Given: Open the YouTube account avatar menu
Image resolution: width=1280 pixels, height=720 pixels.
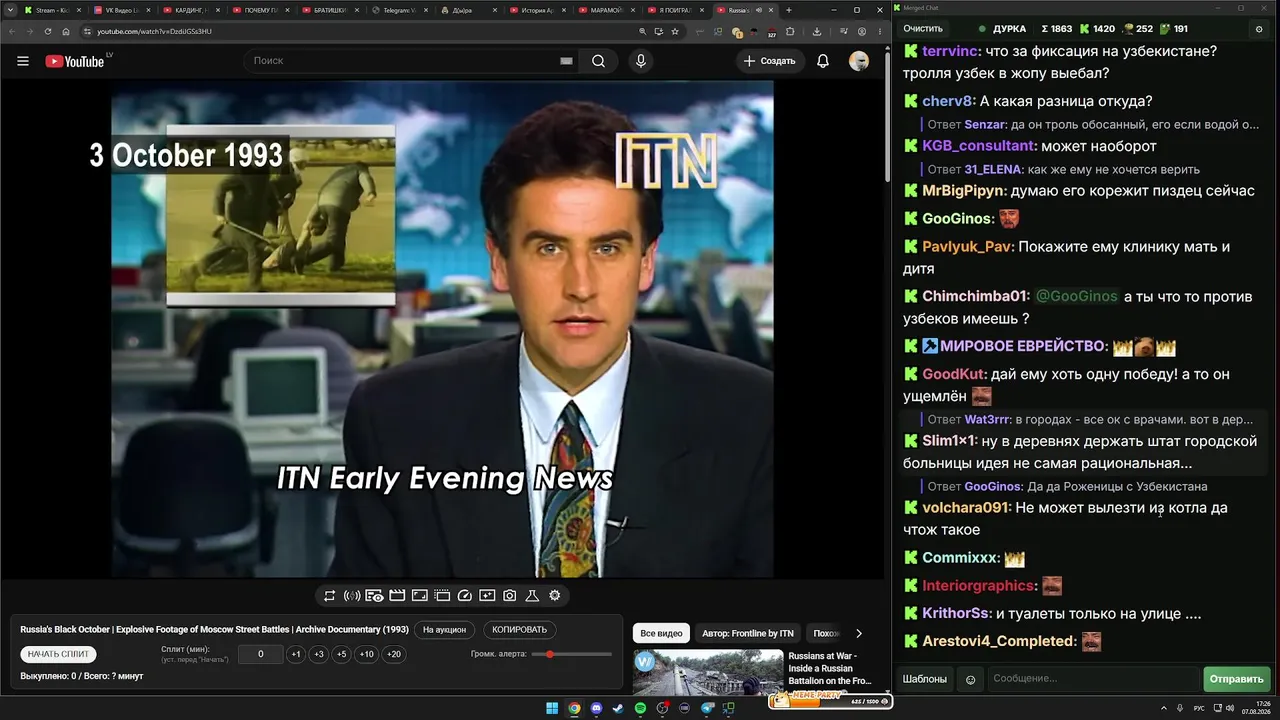Looking at the screenshot, I should point(859,61).
